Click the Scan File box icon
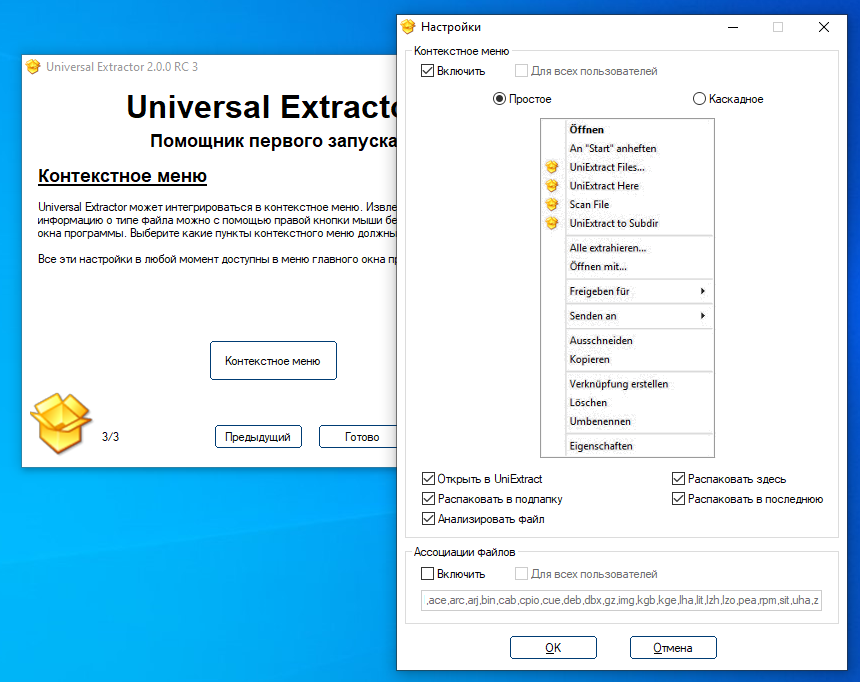This screenshot has width=860, height=682. click(x=552, y=204)
